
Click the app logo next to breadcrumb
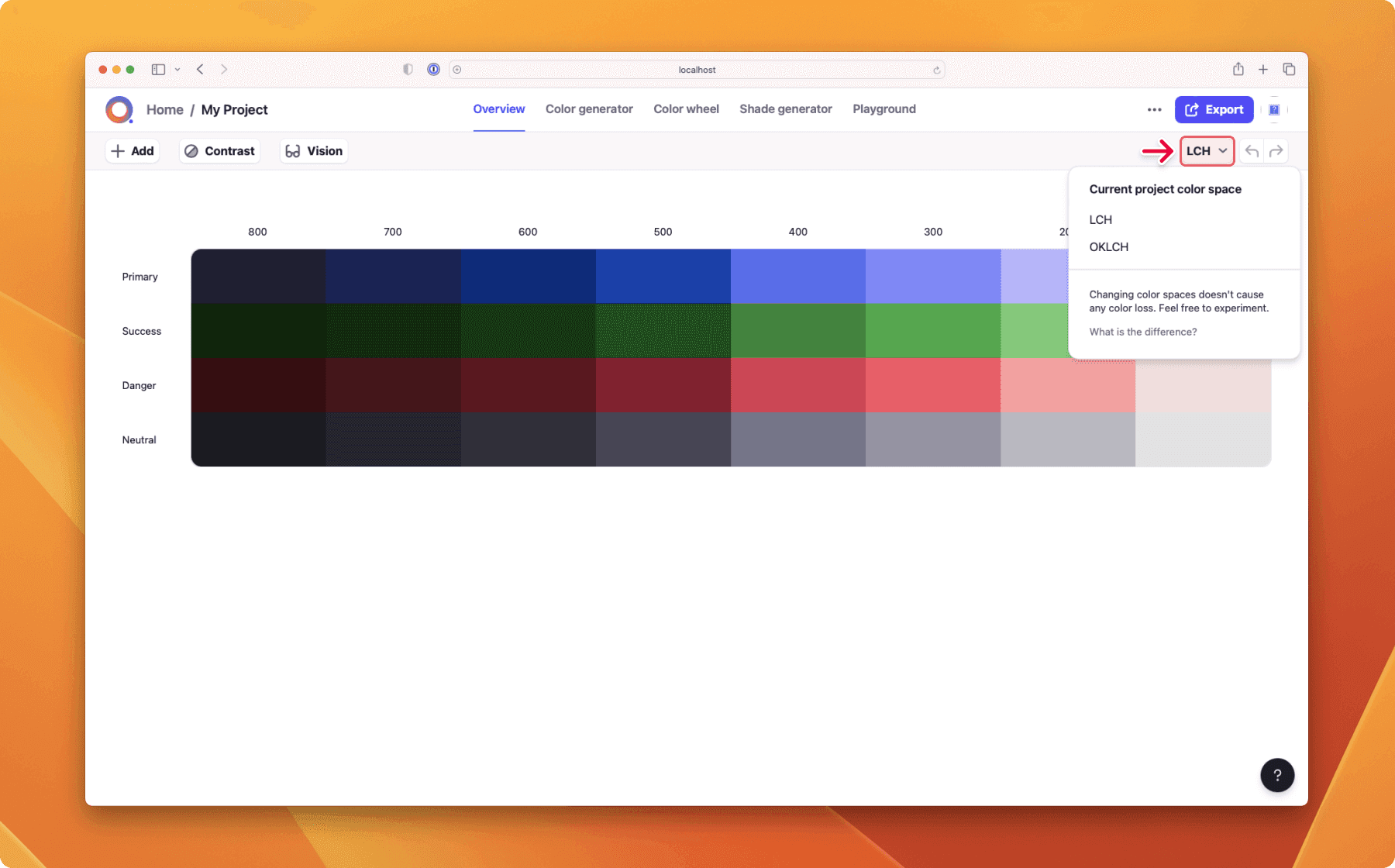119,109
